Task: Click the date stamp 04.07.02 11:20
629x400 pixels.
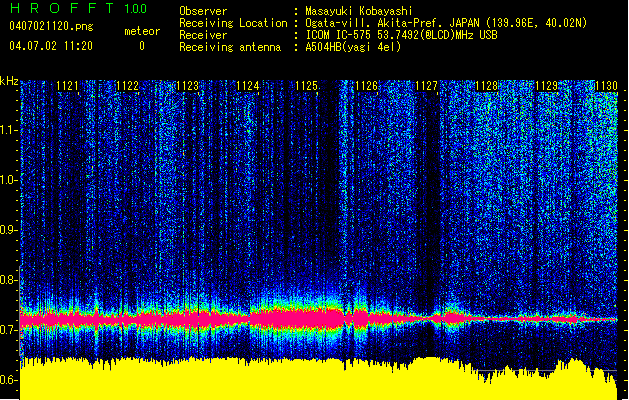Action: point(51,46)
